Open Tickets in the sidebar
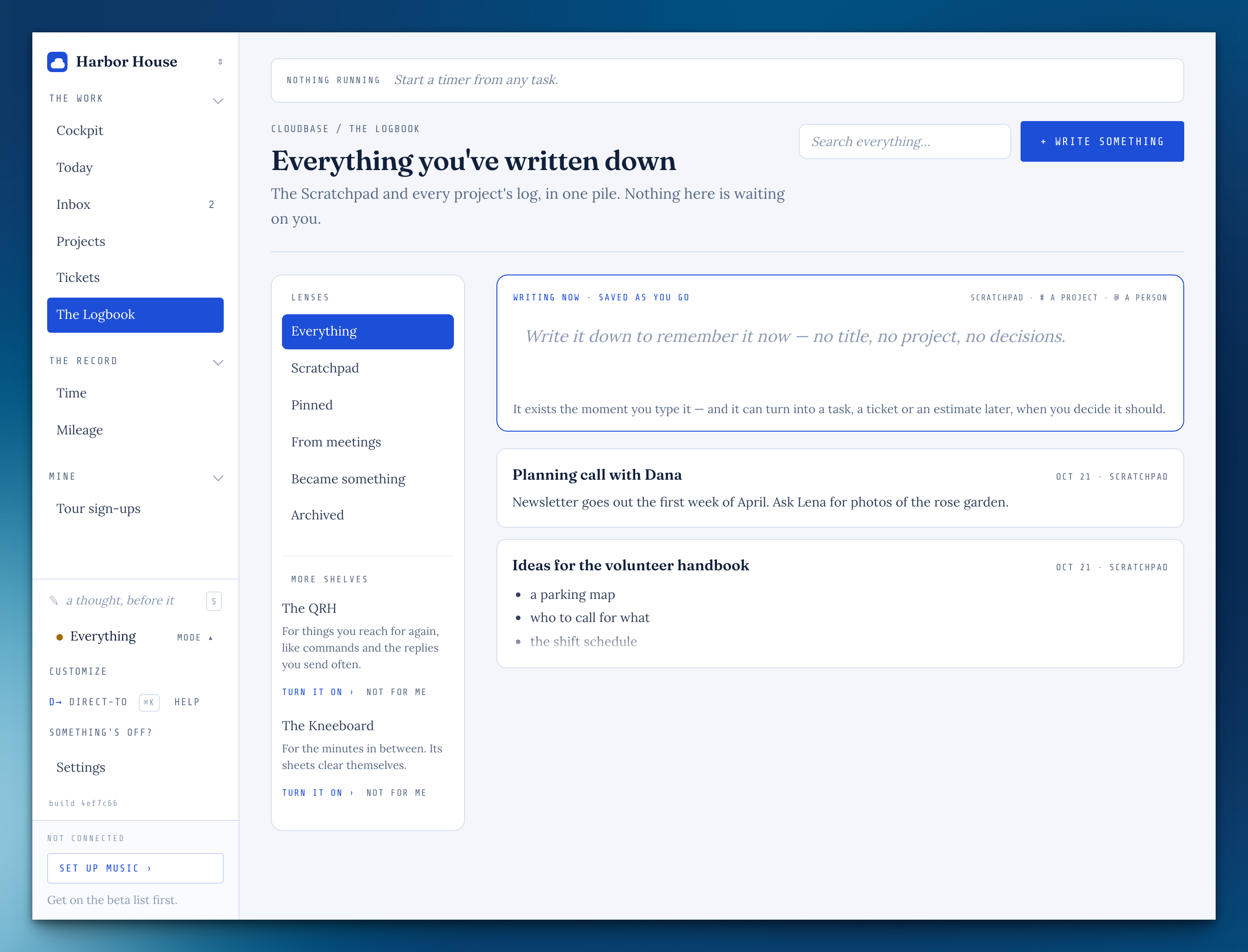The height and width of the screenshot is (952, 1248). (135, 277)
